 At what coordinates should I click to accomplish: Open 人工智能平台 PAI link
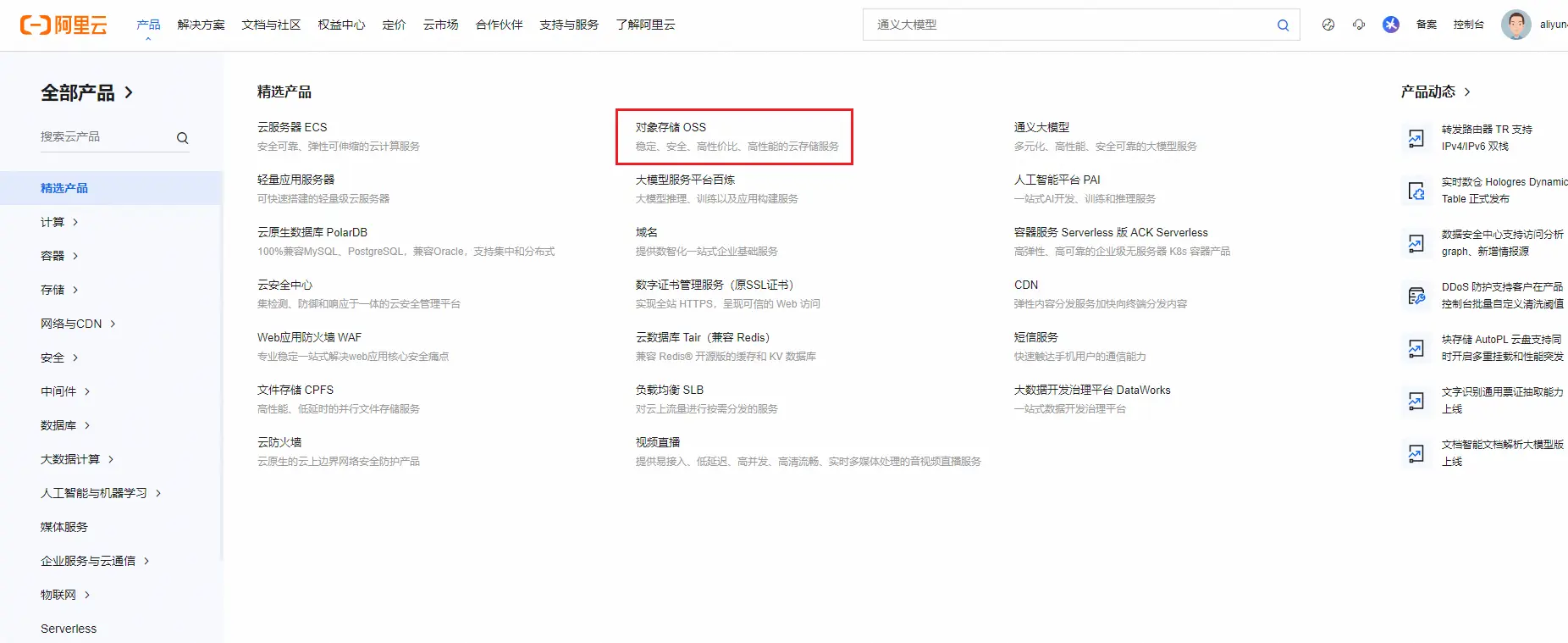tap(1057, 180)
